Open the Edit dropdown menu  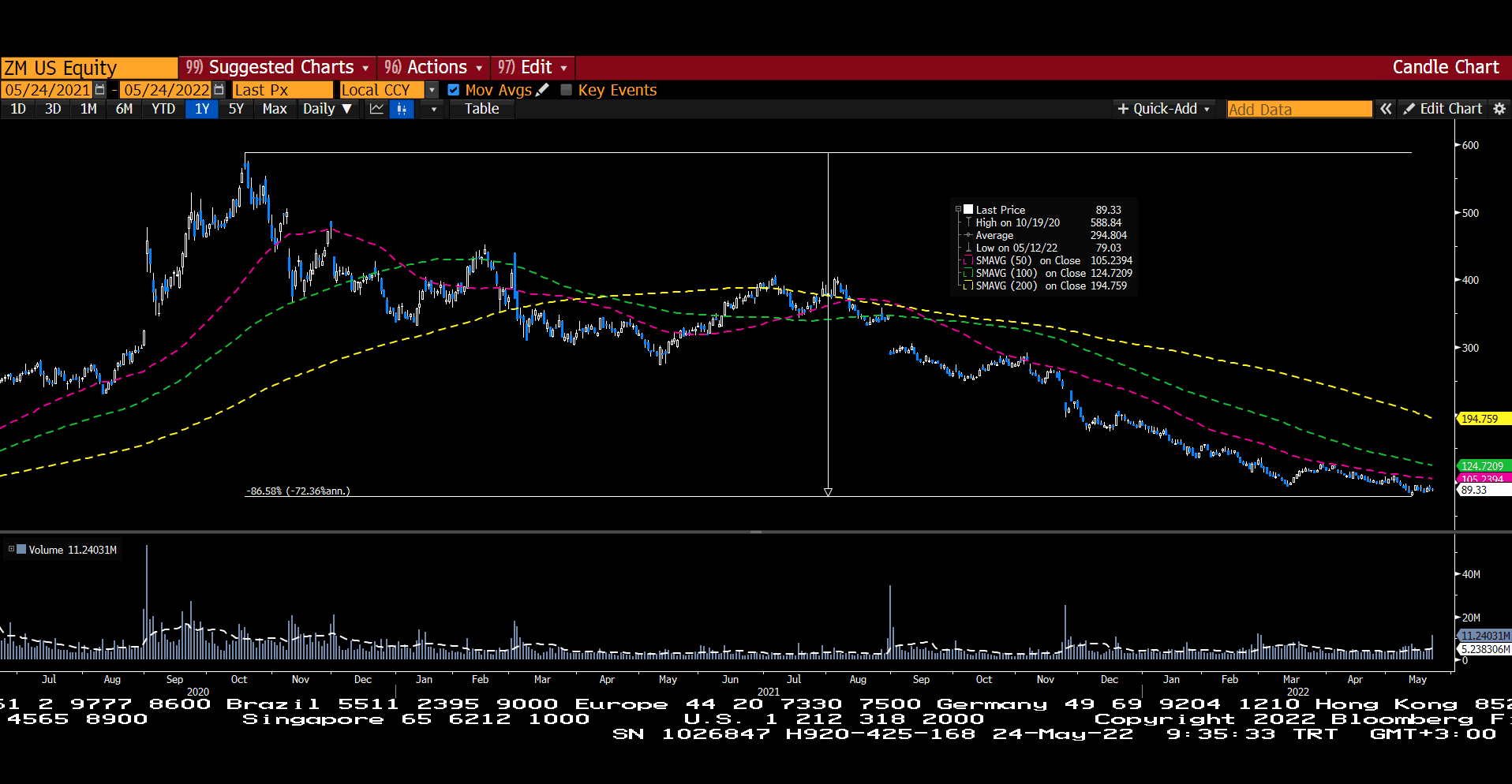click(x=533, y=67)
